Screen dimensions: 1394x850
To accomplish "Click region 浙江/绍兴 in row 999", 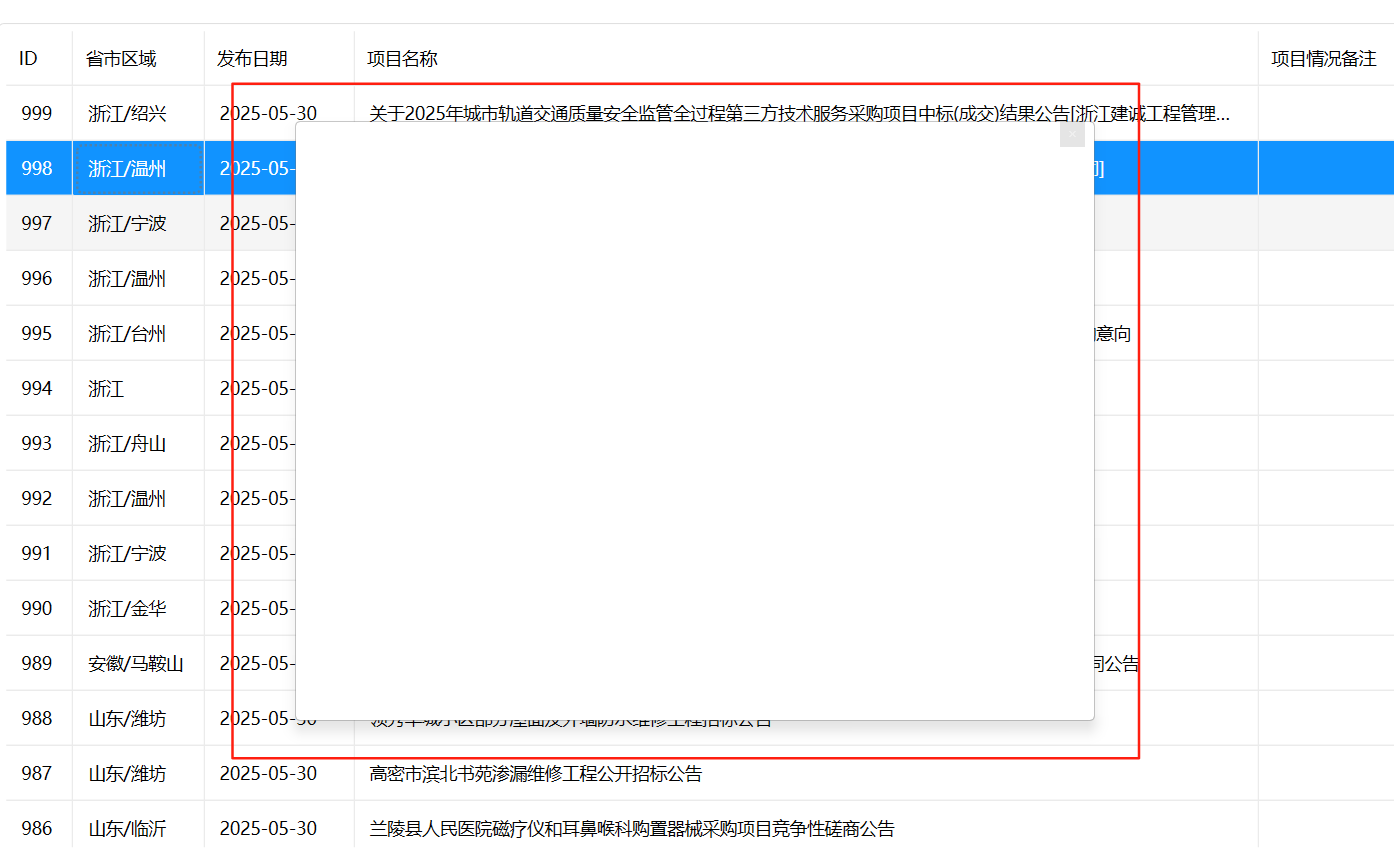I will tap(127, 113).
